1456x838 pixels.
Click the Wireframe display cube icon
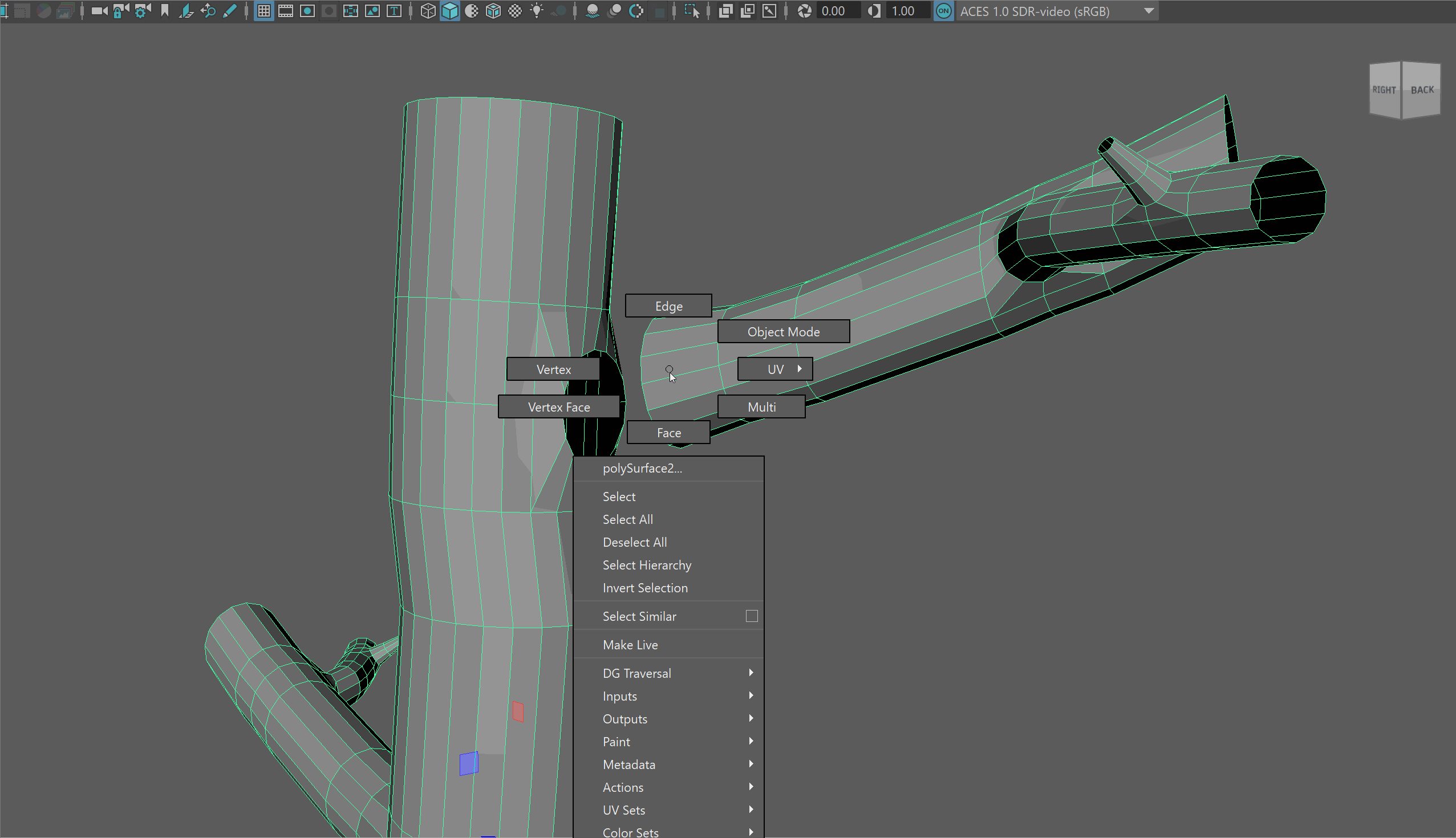[x=428, y=11]
